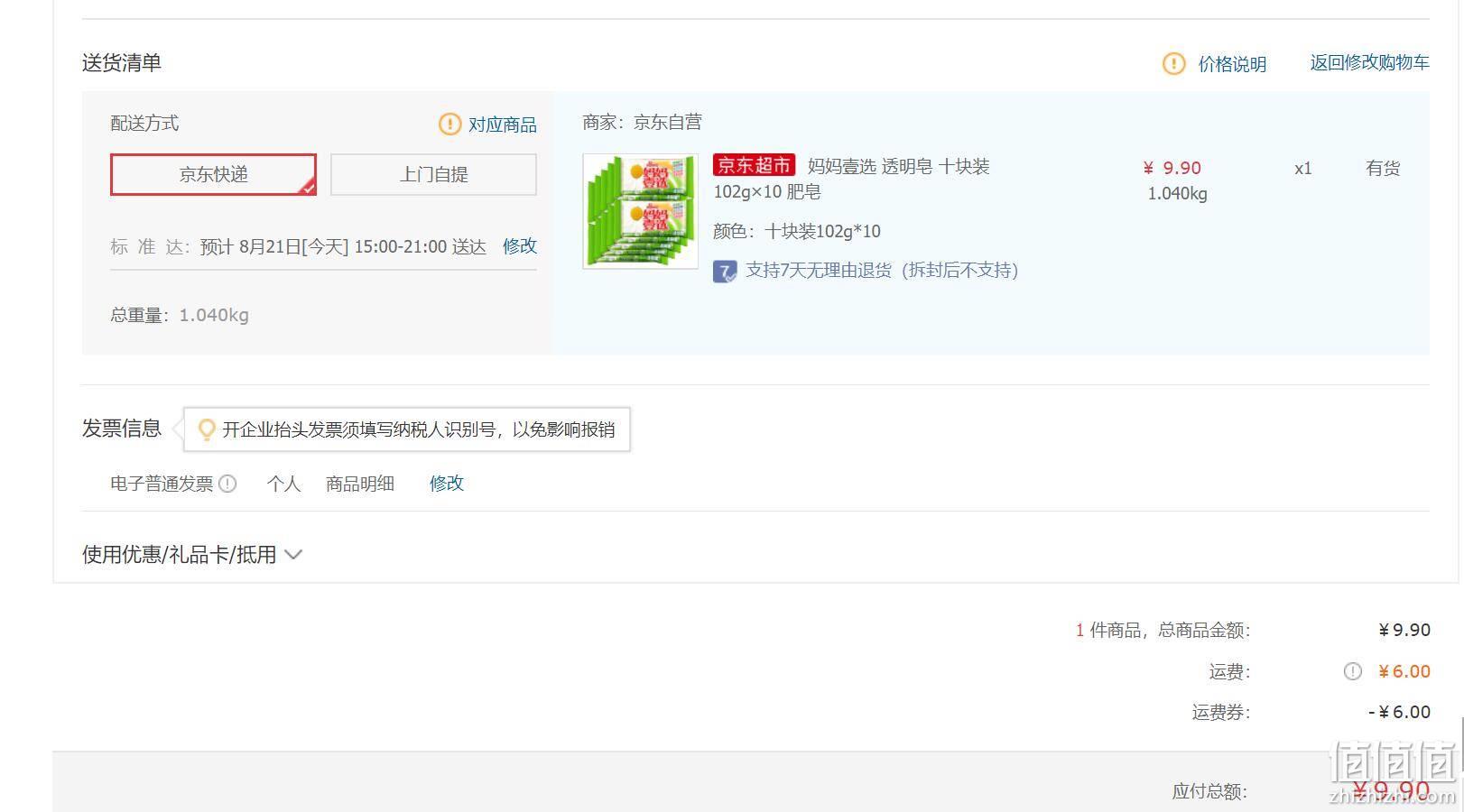Image resolution: width=1464 pixels, height=812 pixels.
Task: Click the 京东超市 red badge
Action: coord(754,165)
